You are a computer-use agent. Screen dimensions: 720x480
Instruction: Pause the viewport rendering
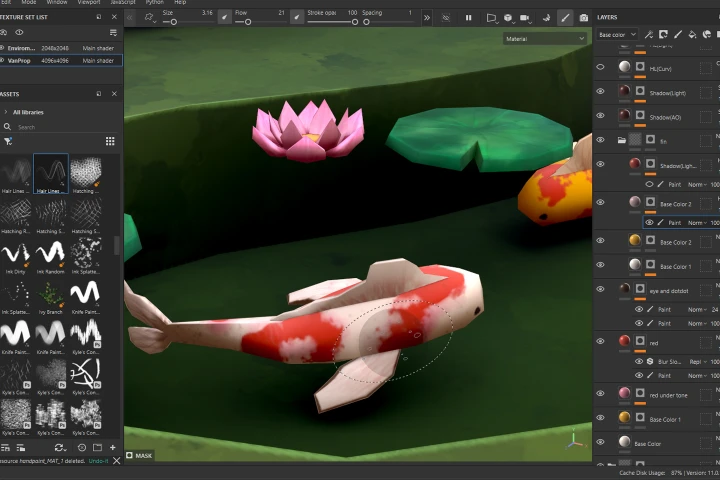(468, 17)
